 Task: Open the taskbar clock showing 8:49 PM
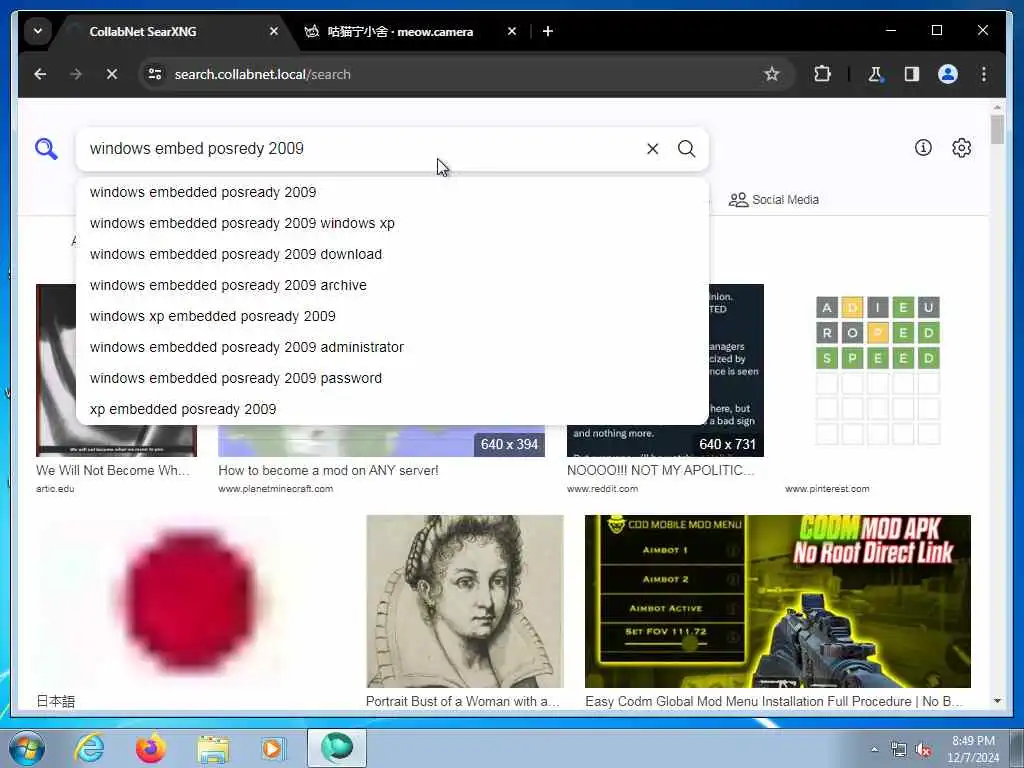(973, 749)
